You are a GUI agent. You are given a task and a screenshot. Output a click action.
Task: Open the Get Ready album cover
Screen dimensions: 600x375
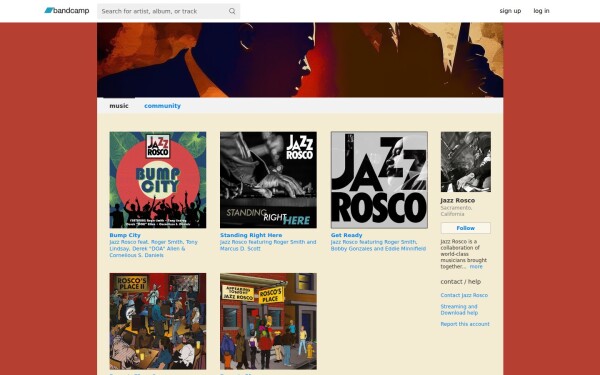pos(379,180)
